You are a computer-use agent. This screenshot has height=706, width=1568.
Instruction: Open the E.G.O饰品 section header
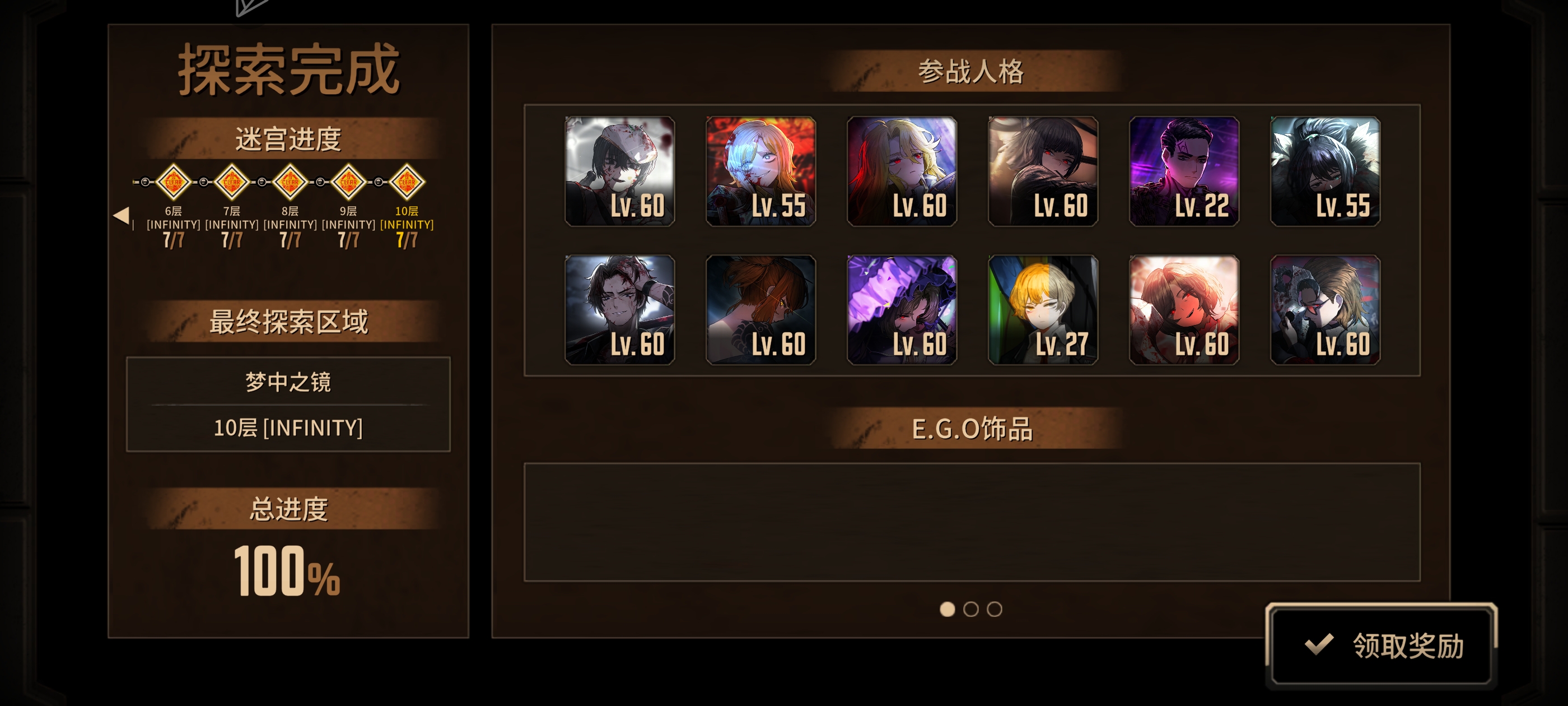972,428
